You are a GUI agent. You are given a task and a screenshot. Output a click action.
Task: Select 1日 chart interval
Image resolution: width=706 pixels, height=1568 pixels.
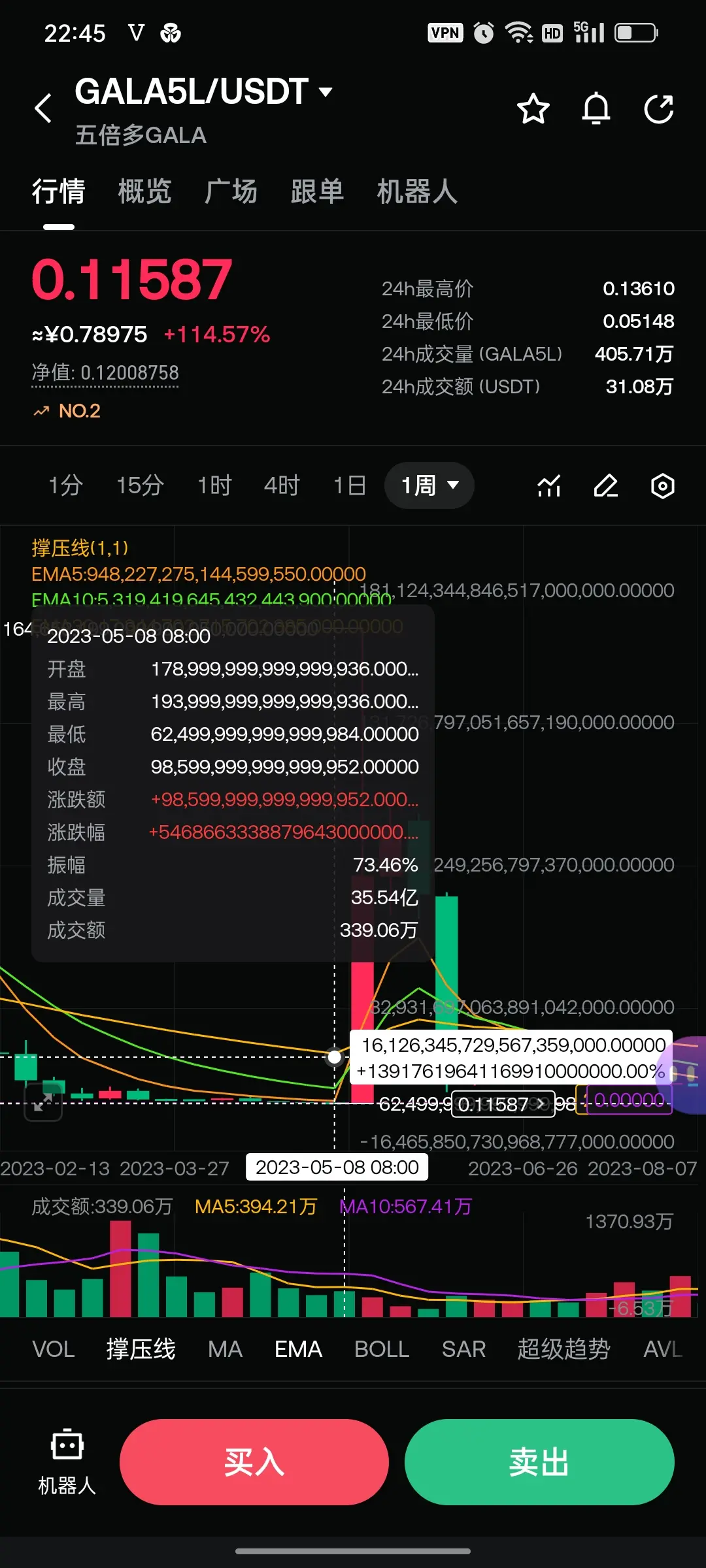[x=349, y=485]
